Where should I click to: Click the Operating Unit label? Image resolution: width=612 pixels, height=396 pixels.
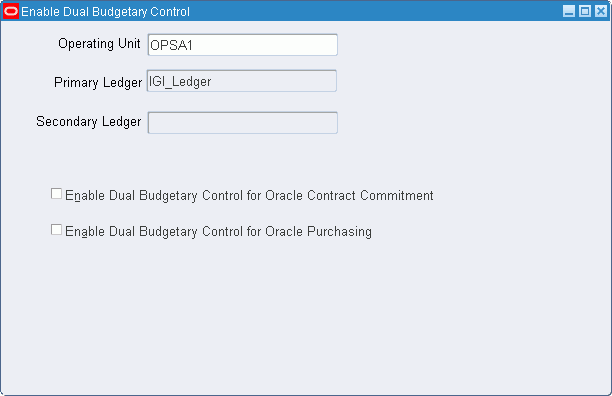[99, 43]
